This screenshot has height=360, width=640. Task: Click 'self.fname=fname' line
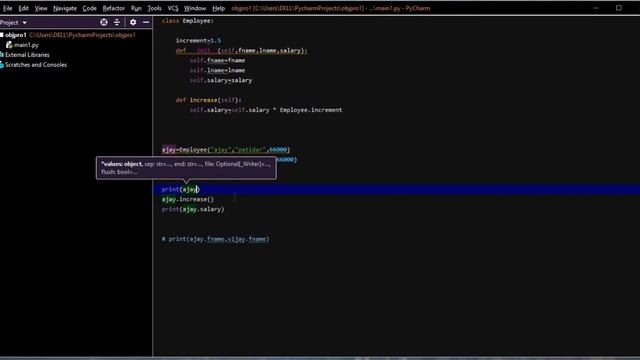click(x=217, y=60)
